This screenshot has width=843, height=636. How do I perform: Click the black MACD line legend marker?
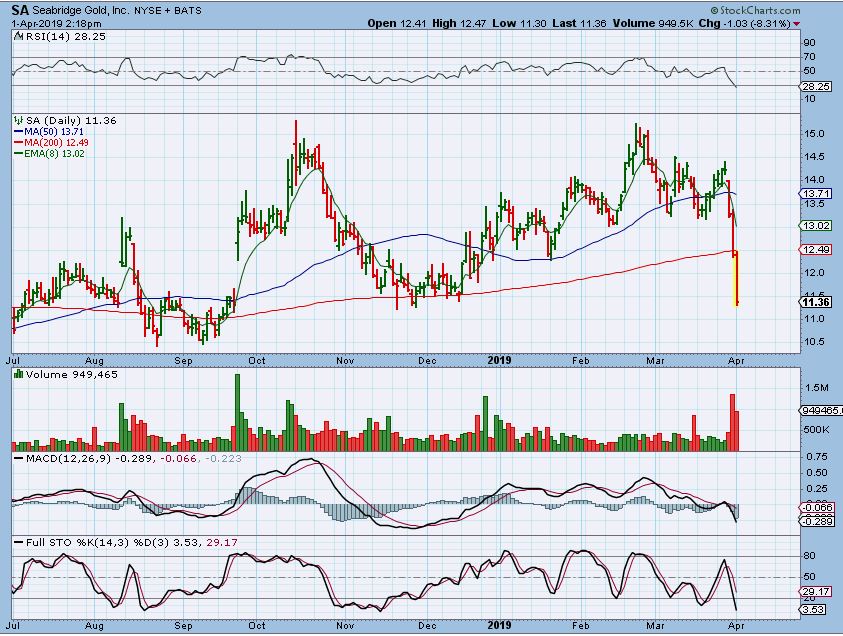click(x=17, y=458)
